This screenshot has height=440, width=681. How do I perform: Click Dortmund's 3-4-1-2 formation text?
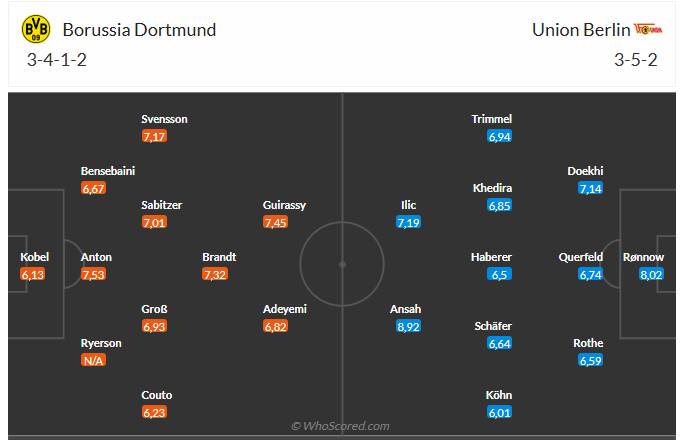click(x=57, y=59)
